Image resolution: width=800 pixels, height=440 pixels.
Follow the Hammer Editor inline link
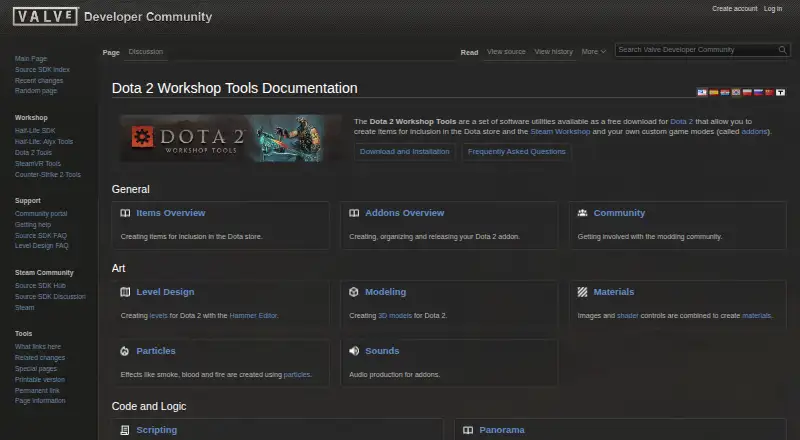click(x=253, y=315)
